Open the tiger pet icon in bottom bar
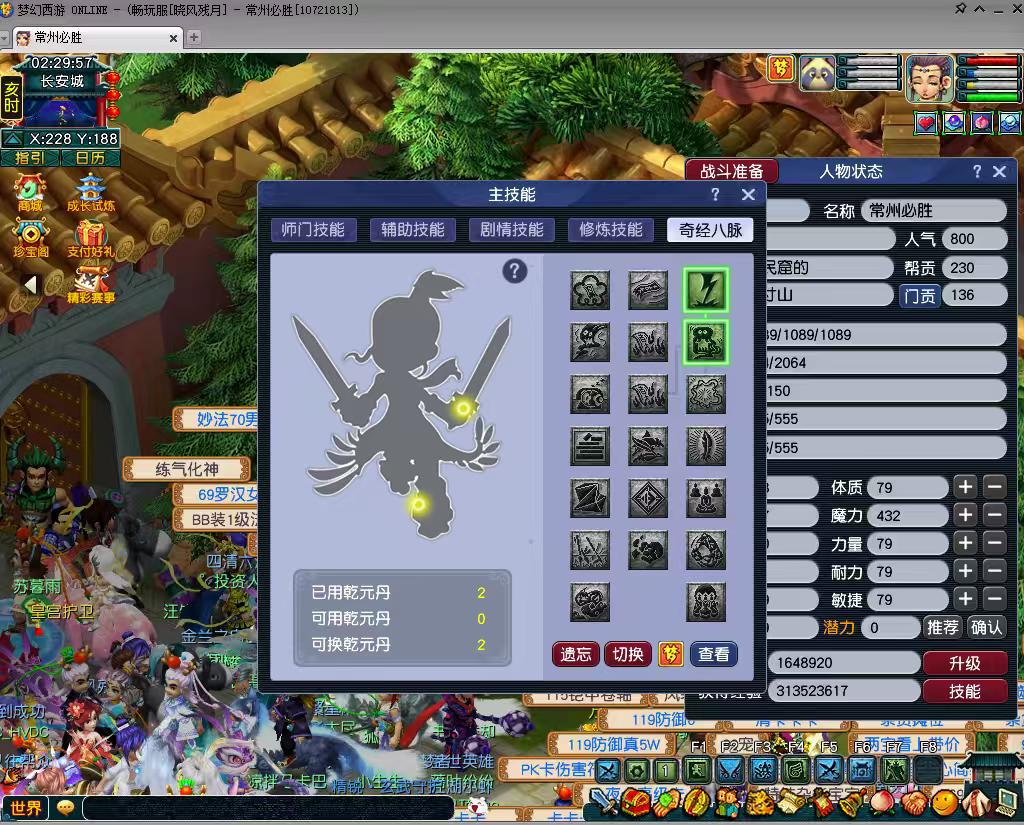Viewport: 1024px width, 825px height. [x=760, y=803]
